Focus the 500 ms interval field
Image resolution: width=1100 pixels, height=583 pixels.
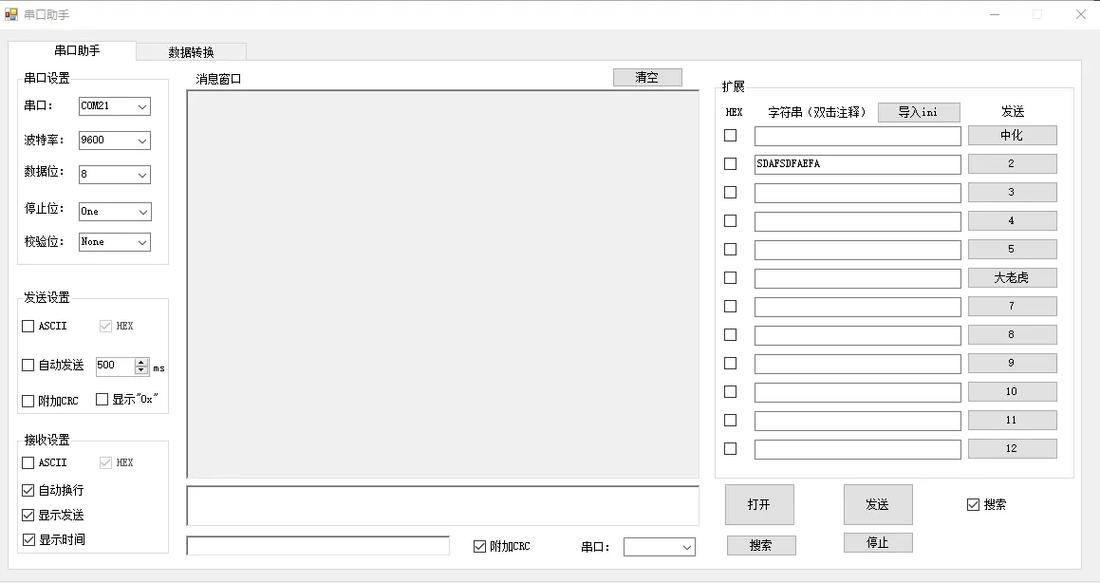pos(115,366)
